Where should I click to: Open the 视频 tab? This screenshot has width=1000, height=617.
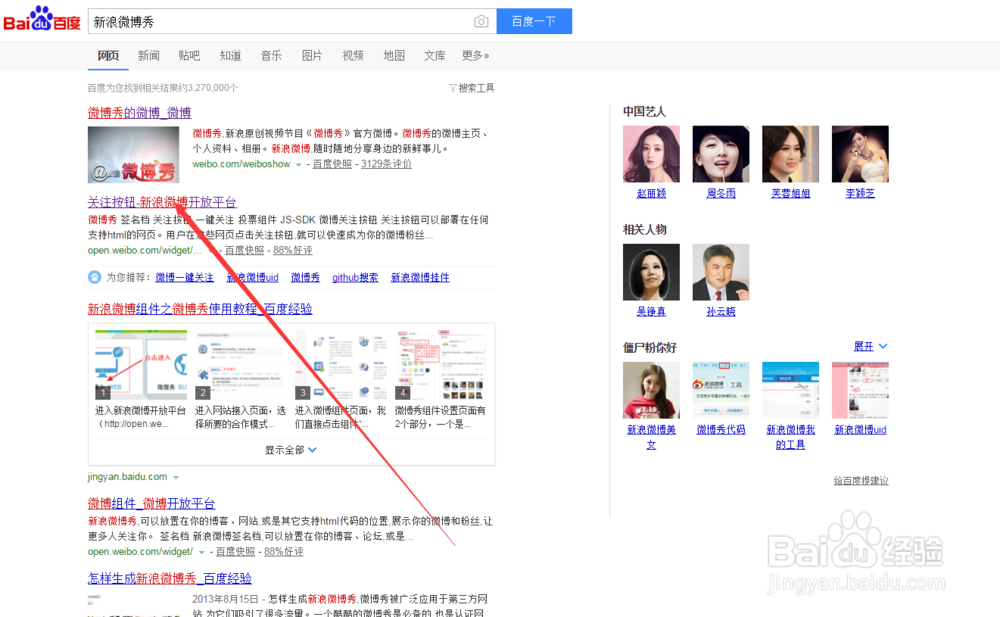click(x=353, y=56)
